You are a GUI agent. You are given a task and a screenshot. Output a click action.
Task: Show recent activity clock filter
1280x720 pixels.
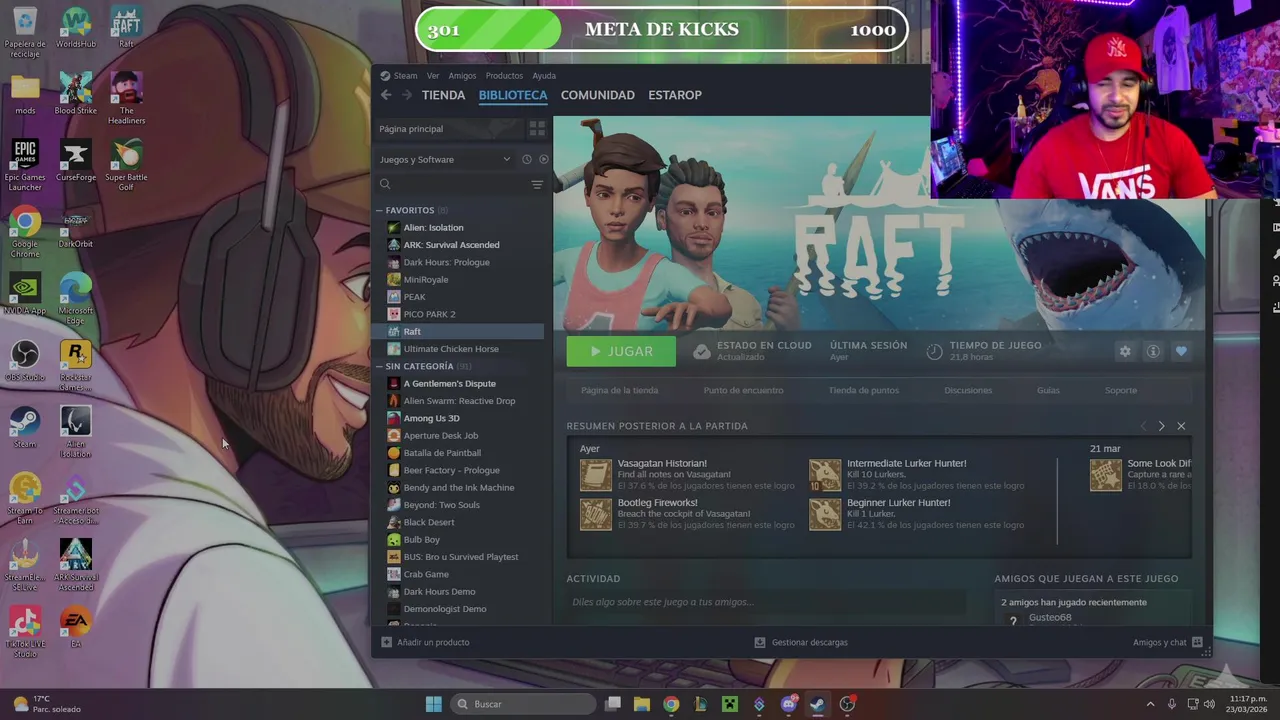(526, 159)
